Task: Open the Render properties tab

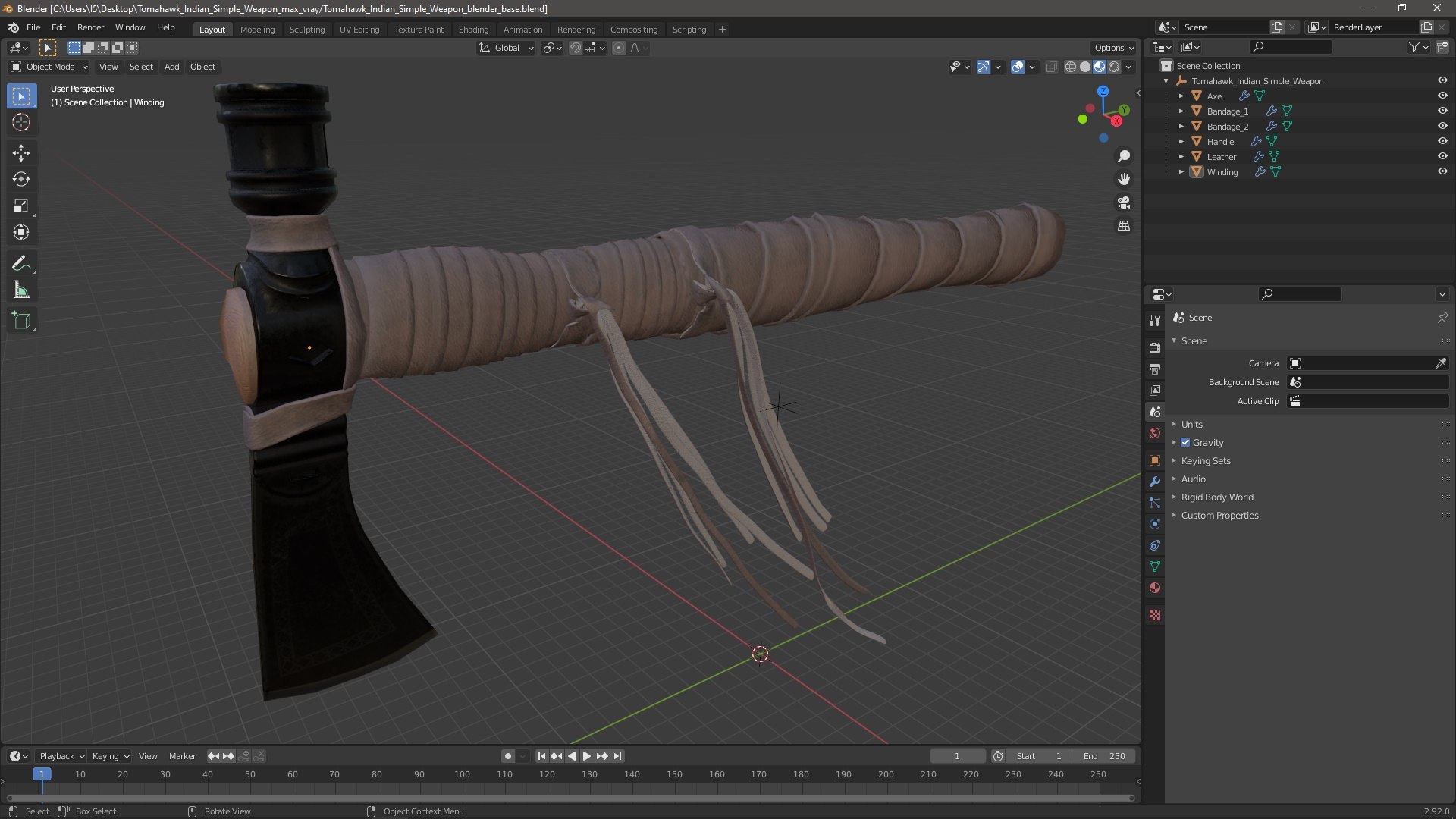Action: [x=1155, y=347]
